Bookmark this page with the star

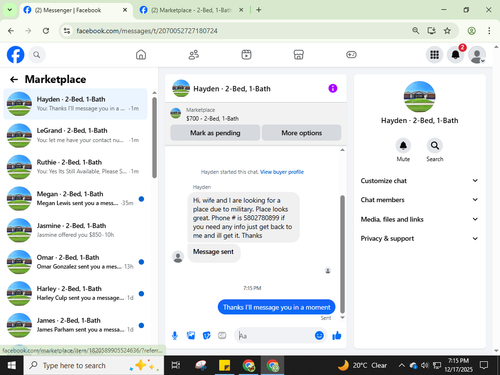click(x=447, y=31)
